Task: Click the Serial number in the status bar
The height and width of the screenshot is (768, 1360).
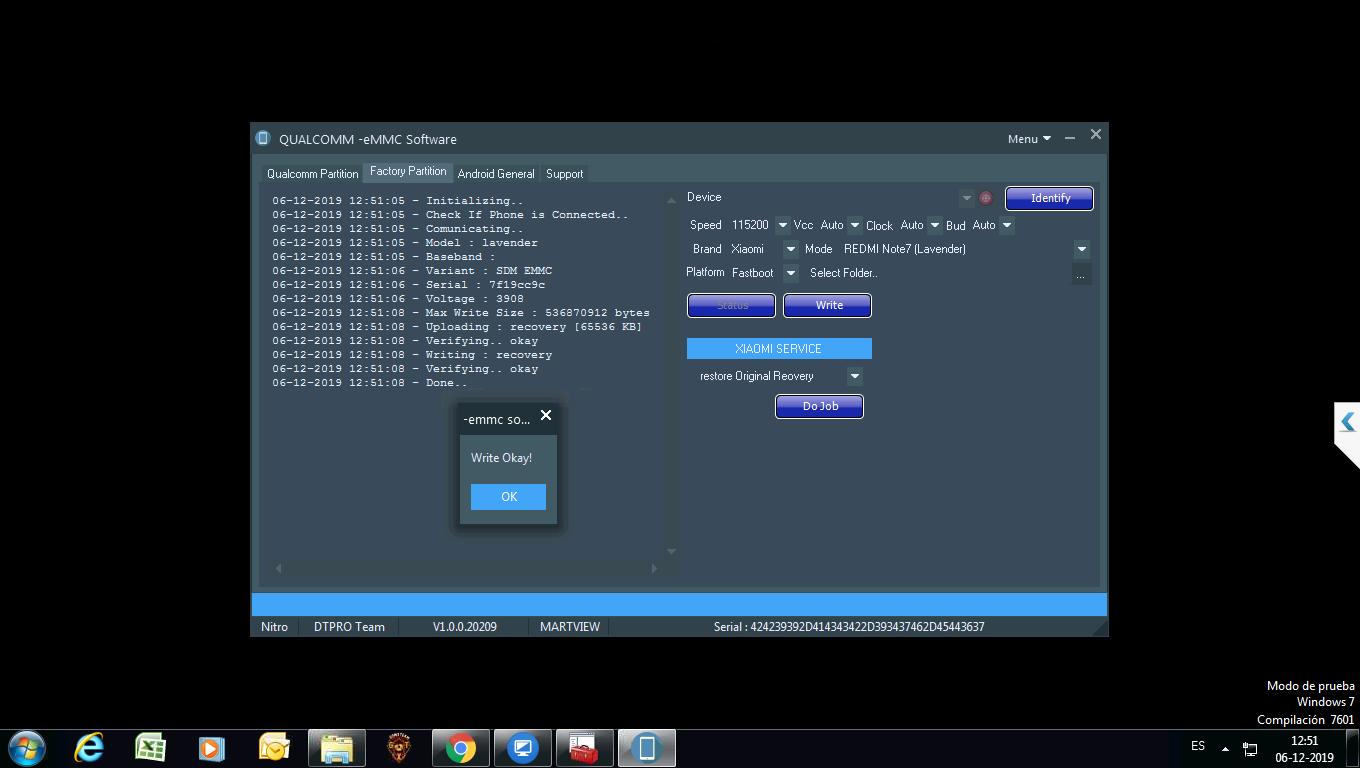Action: coord(849,627)
